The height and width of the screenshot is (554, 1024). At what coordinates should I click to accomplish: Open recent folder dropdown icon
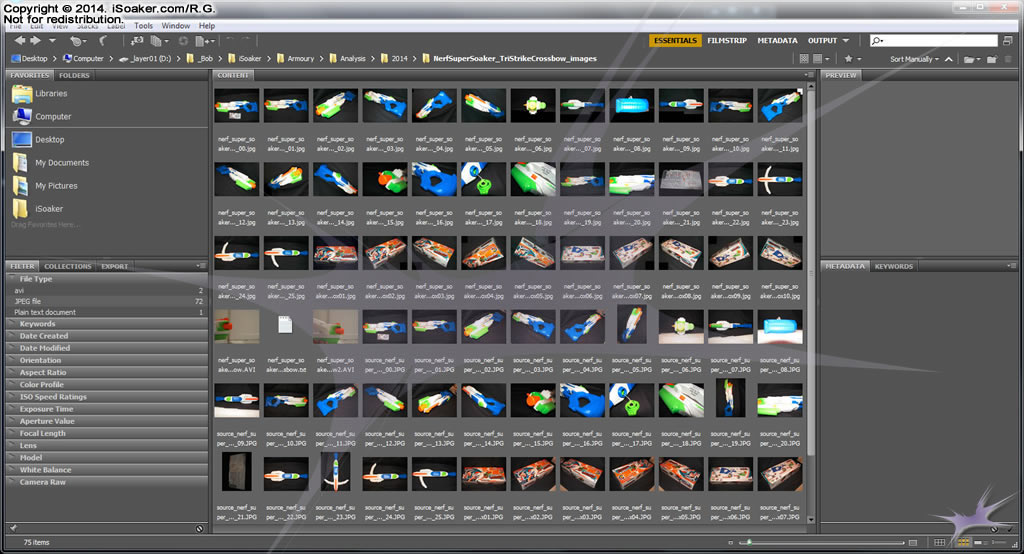(972, 59)
